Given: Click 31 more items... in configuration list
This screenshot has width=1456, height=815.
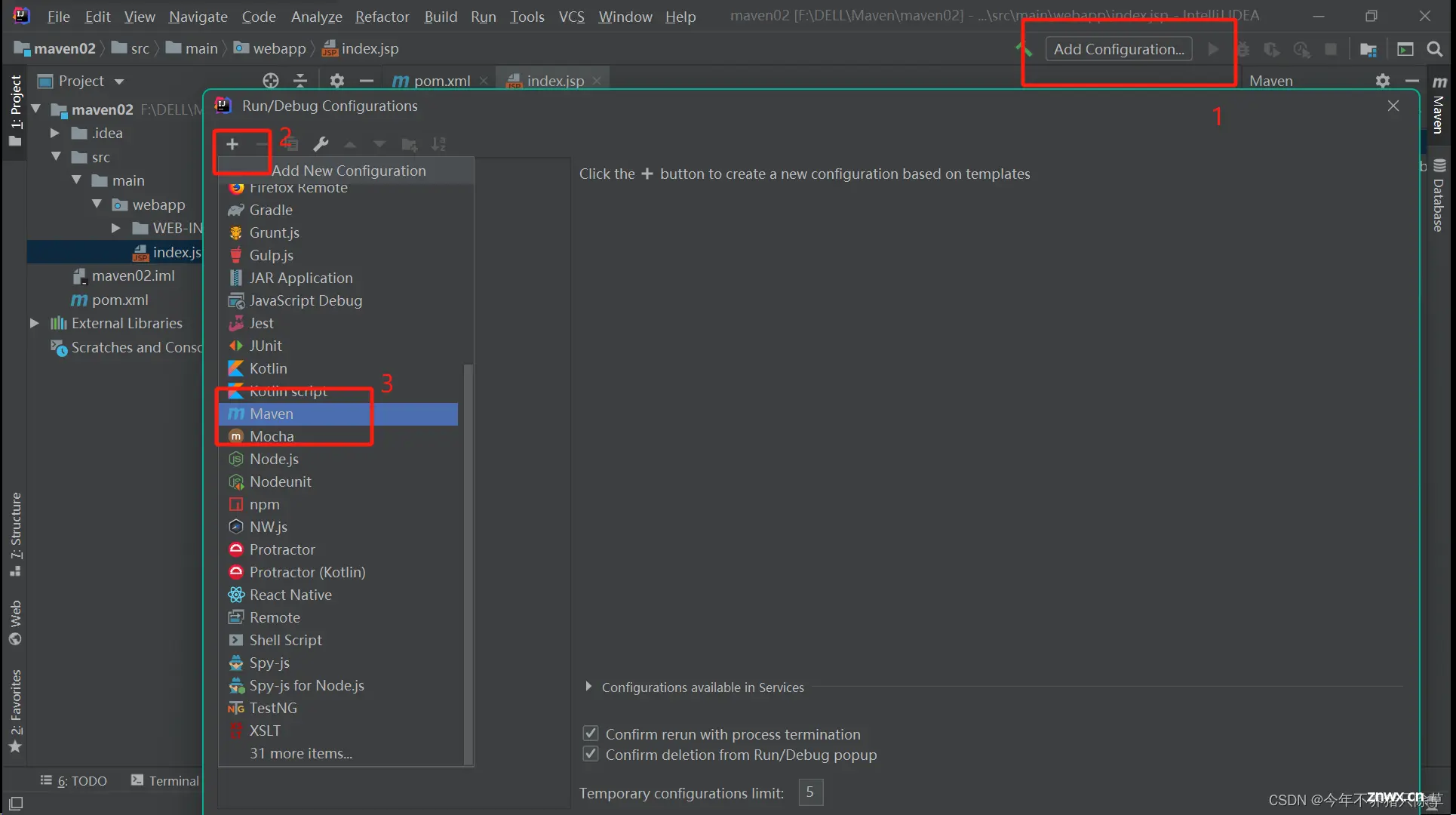Looking at the screenshot, I should [300, 753].
